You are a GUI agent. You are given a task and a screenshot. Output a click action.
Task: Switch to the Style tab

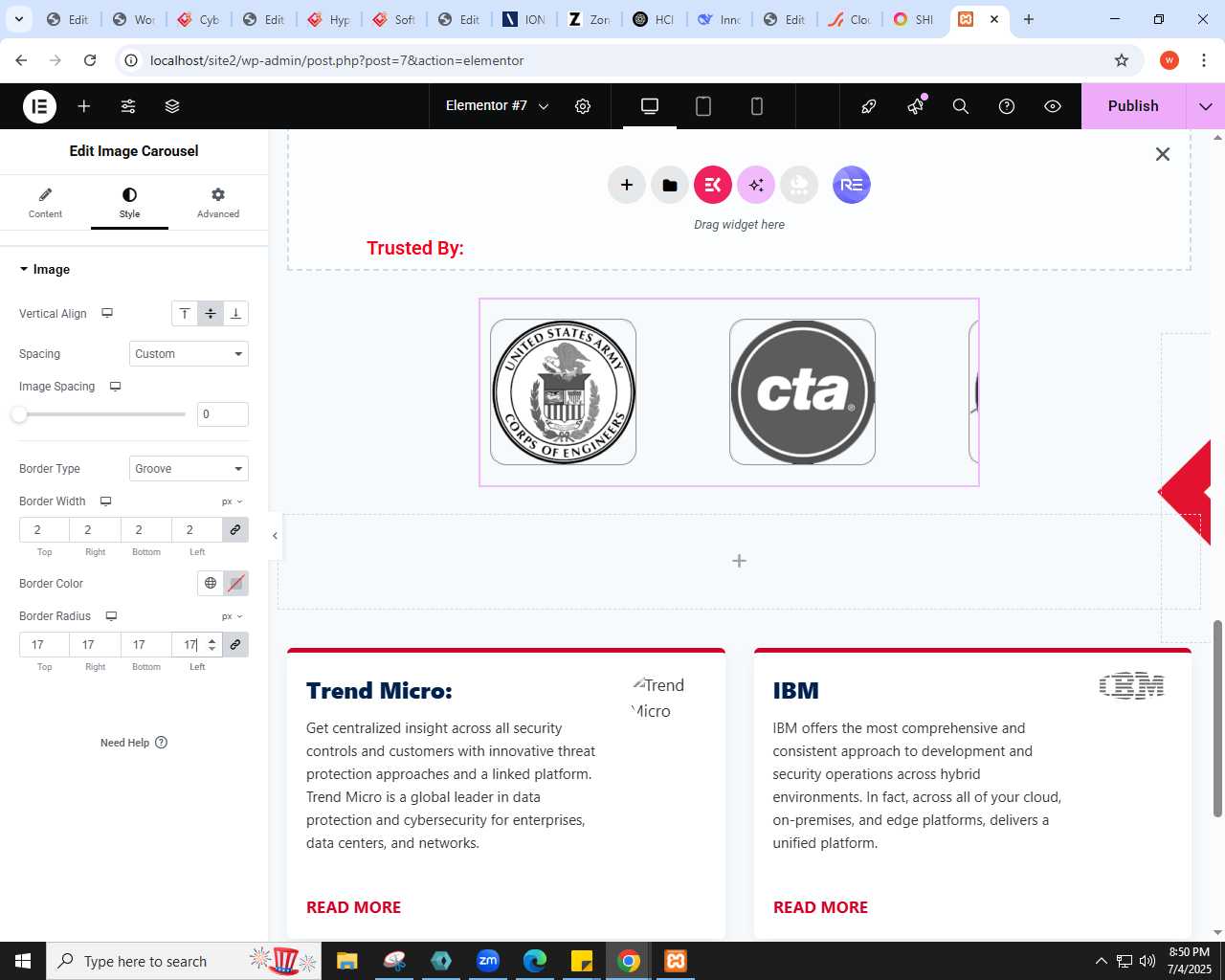click(x=129, y=203)
